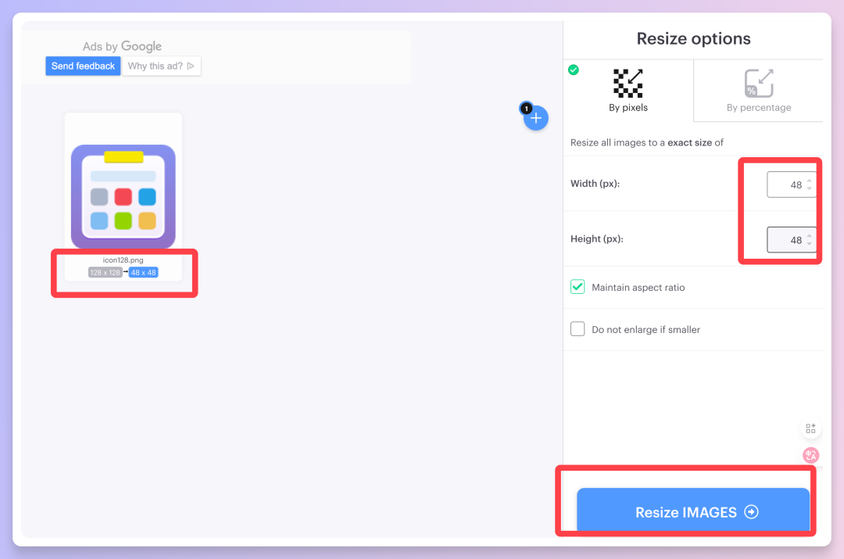Click the blue plus add-images button

[536, 118]
